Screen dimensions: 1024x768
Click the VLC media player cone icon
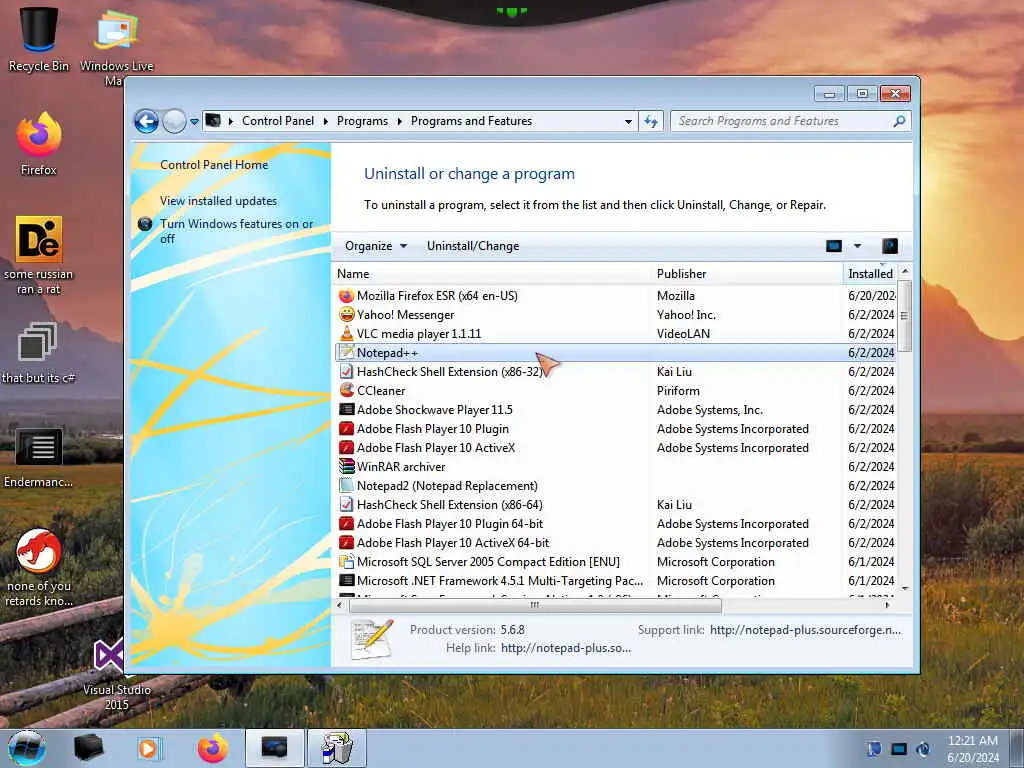pyautogui.click(x=346, y=334)
